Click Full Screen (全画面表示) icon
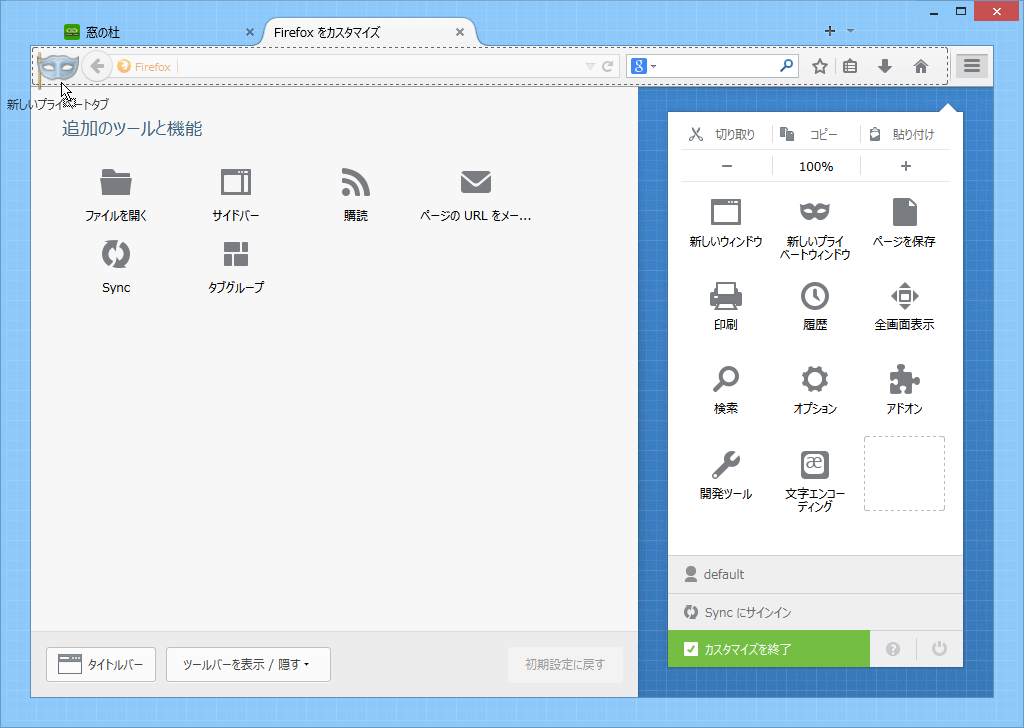1024x728 pixels. (x=904, y=296)
